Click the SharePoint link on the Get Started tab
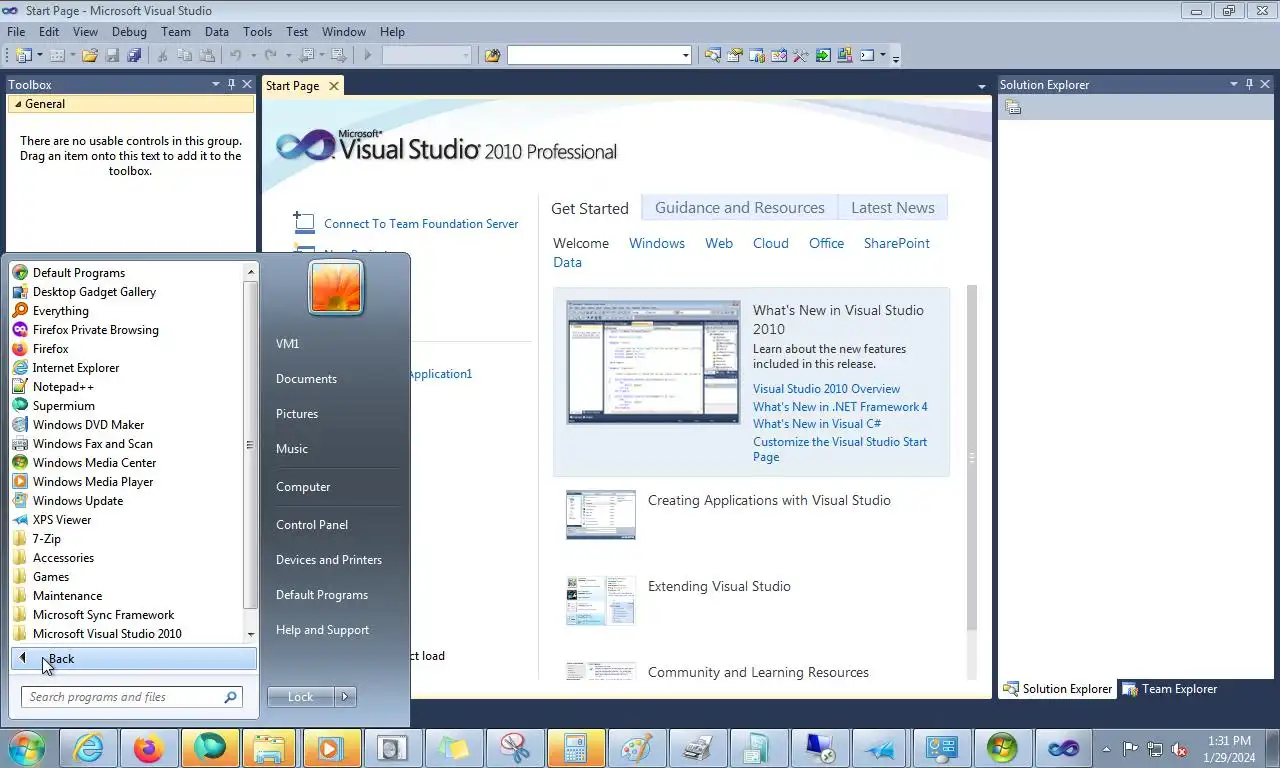 click(x=897, y=243)
